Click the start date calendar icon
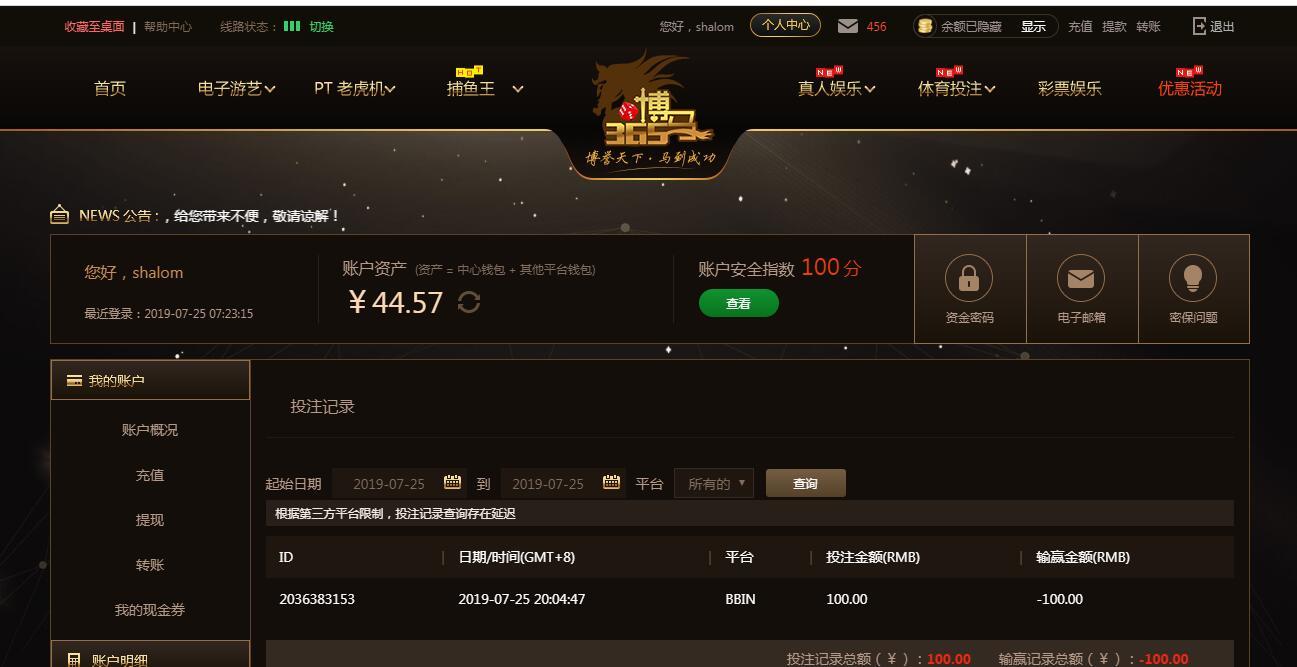 (x=452, y=482)
